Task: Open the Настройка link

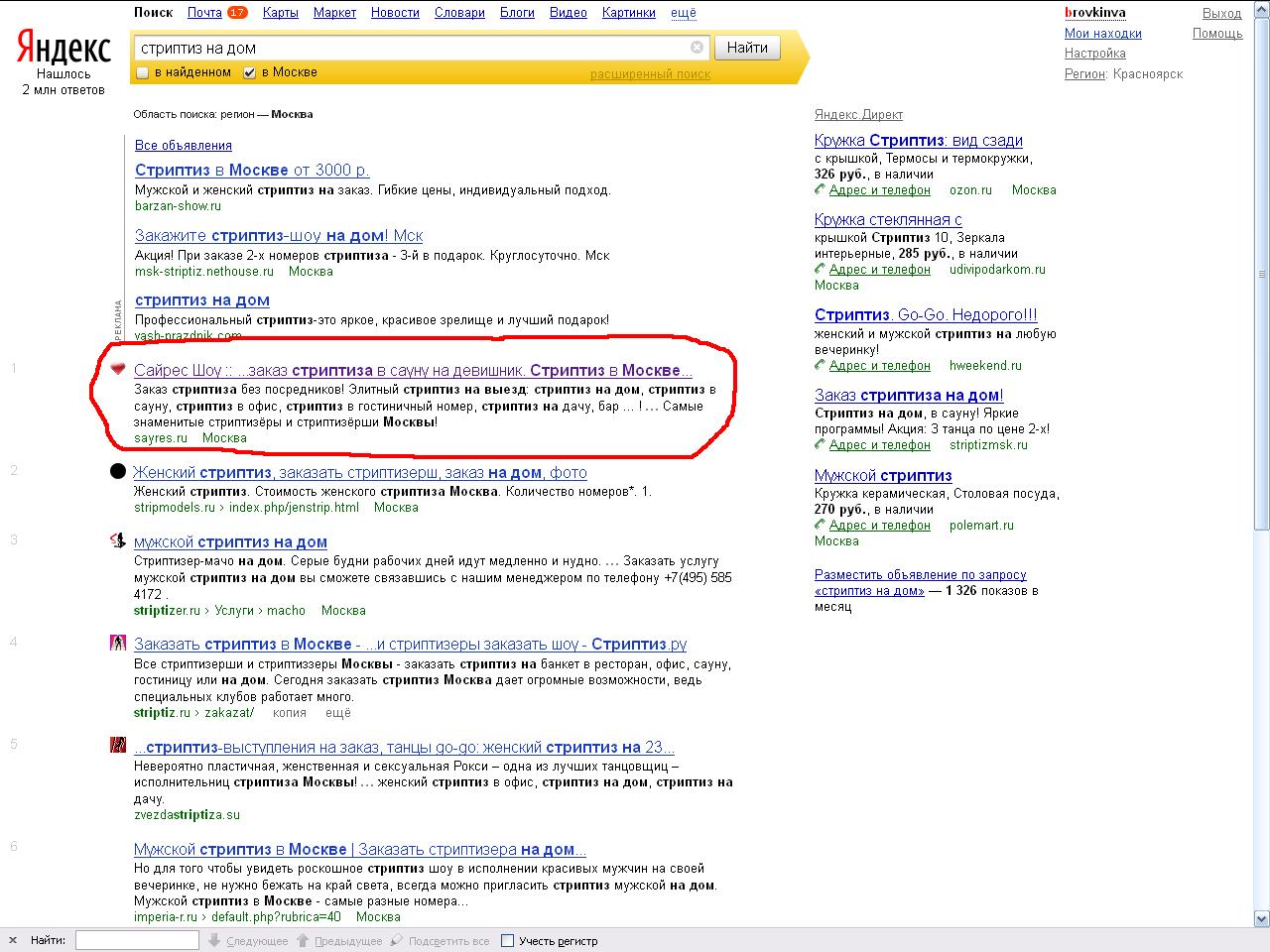Action: (1095, 53)
